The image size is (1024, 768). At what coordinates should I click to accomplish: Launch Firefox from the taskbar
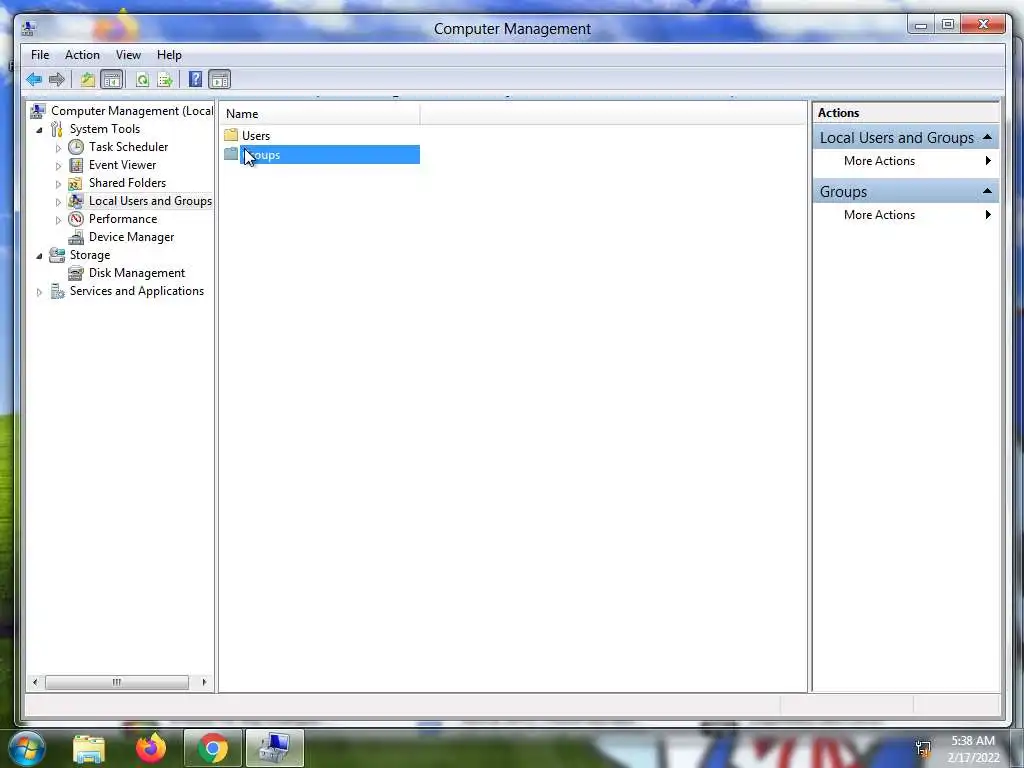tap(151, 748)
